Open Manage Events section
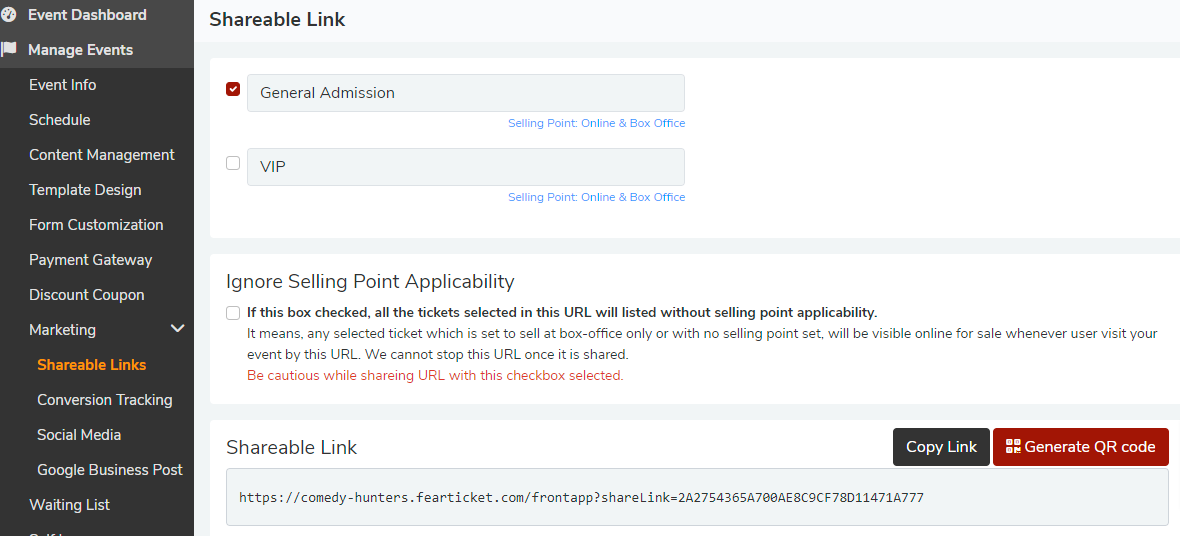Screen dimensions: 1180x536 [x=81, y=50]
